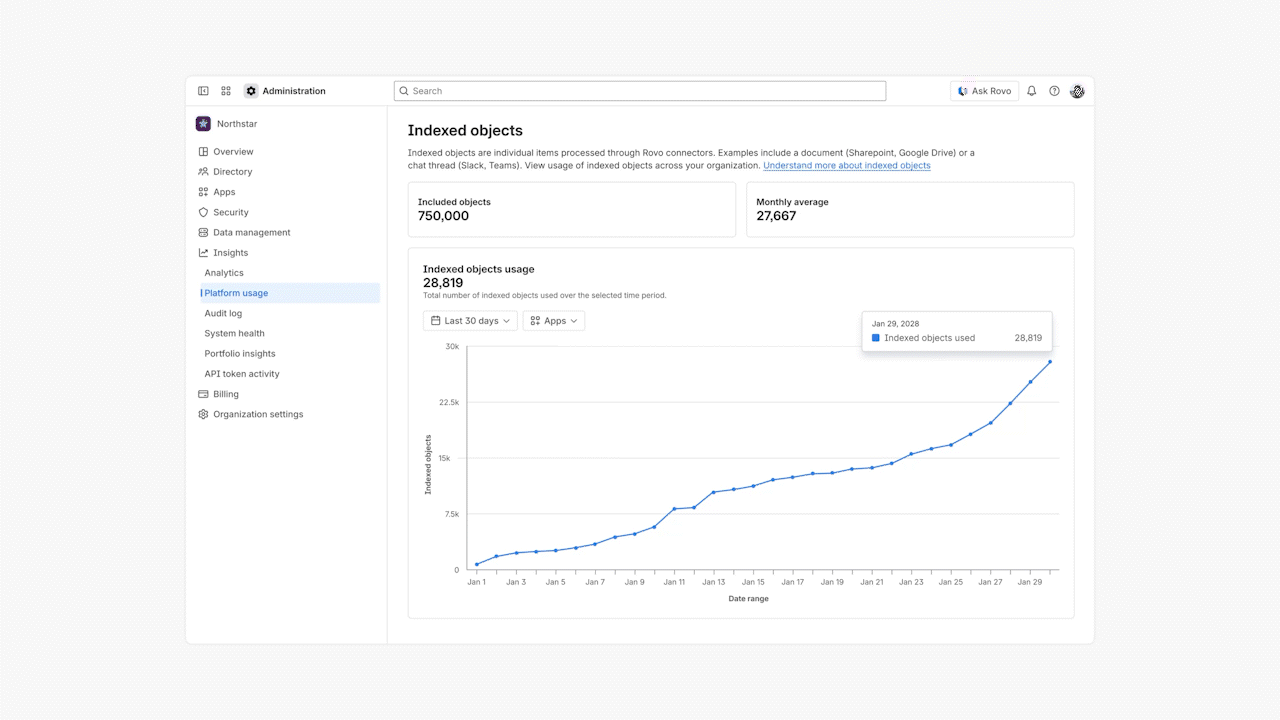Expand the Apps filter dropdown
The image size is (1280, 720).
coord(553,321)
